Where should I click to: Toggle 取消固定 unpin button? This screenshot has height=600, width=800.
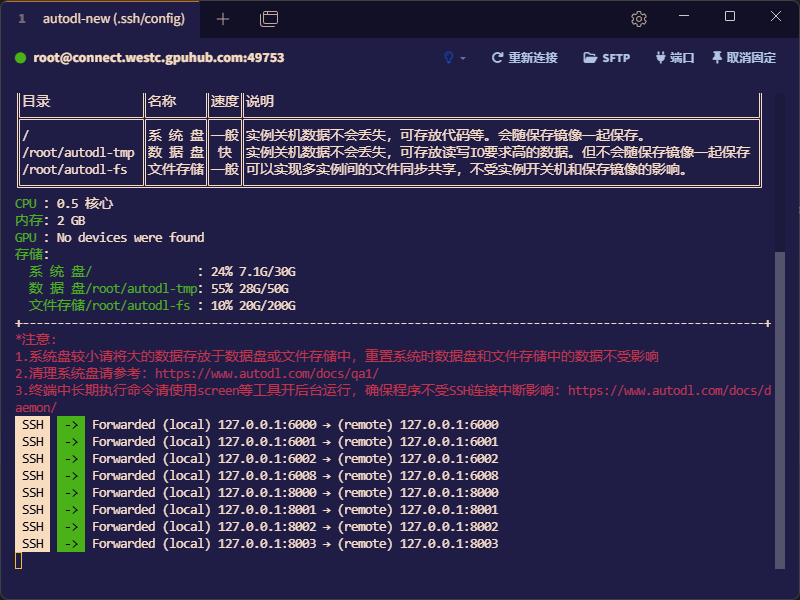(x=744, y=58)
